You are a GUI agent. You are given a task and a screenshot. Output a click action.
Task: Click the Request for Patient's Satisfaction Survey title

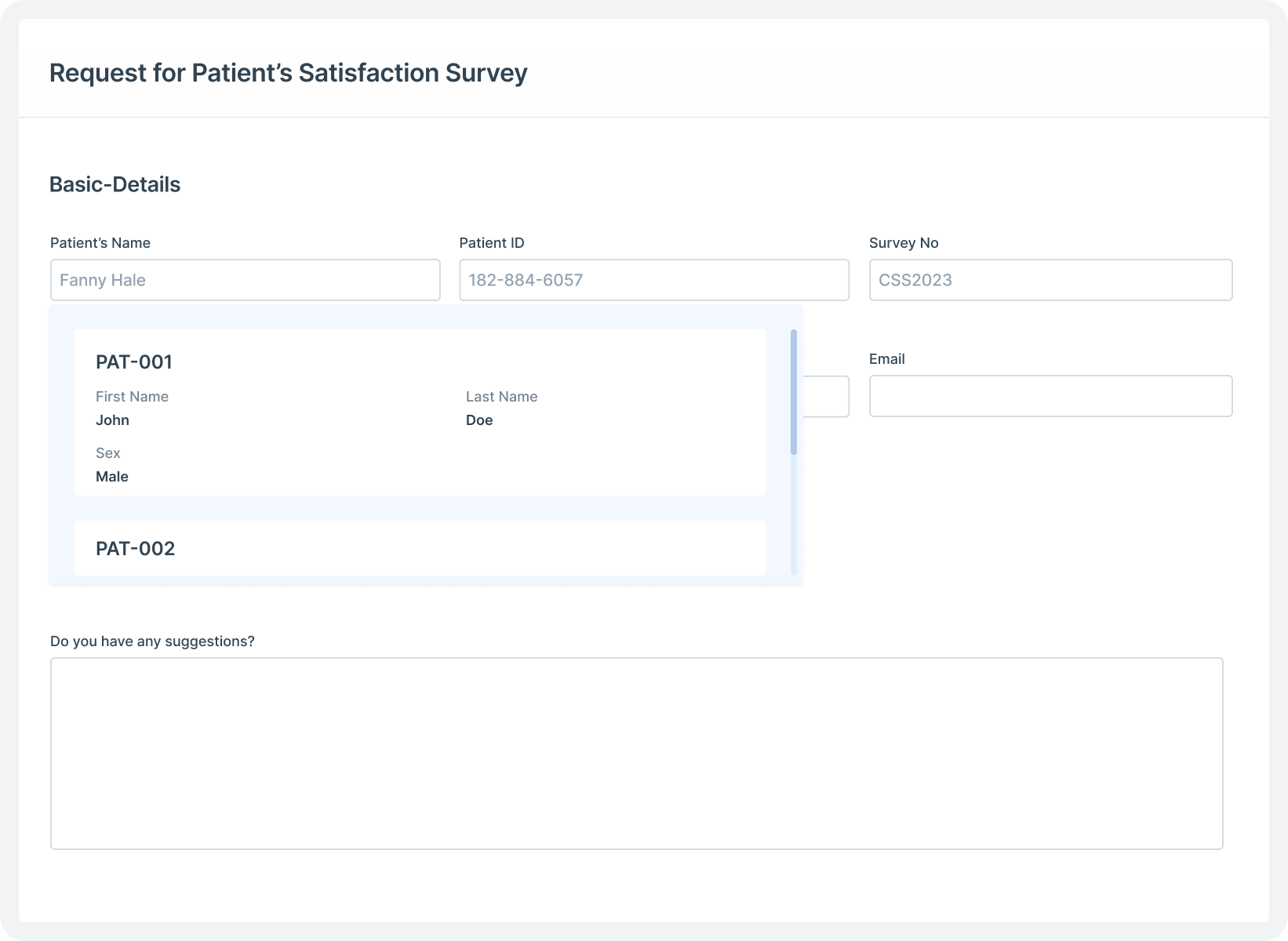[x=289, y=73]
